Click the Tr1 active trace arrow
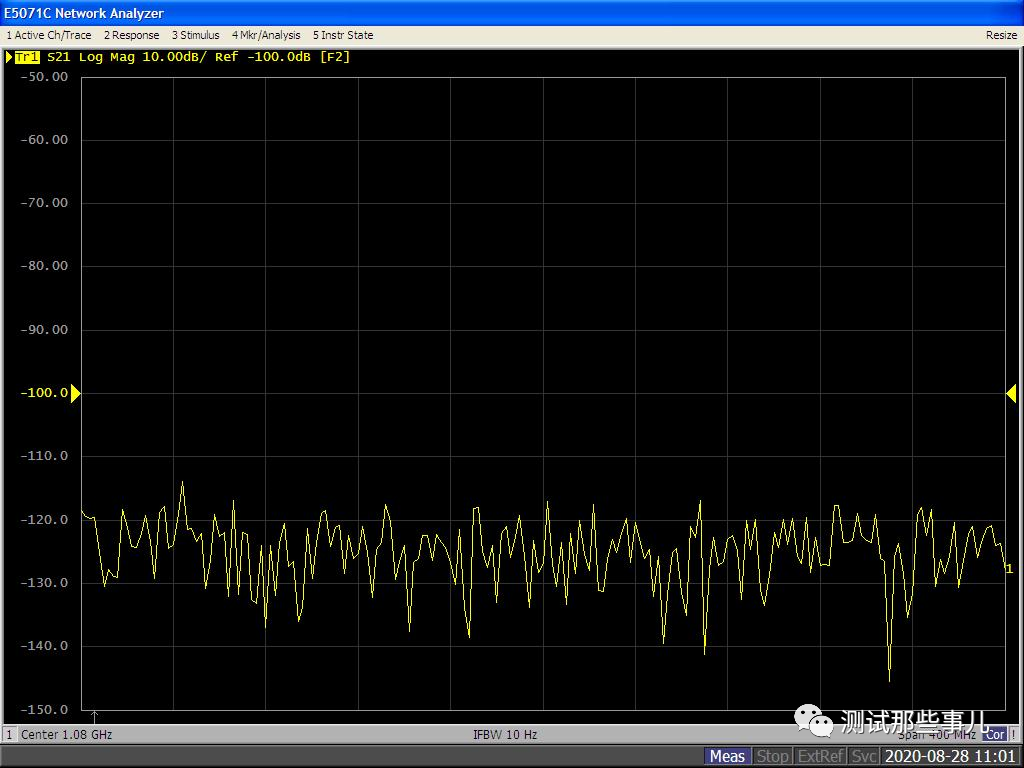The image size is (1024, 768). tap(9, 57)
